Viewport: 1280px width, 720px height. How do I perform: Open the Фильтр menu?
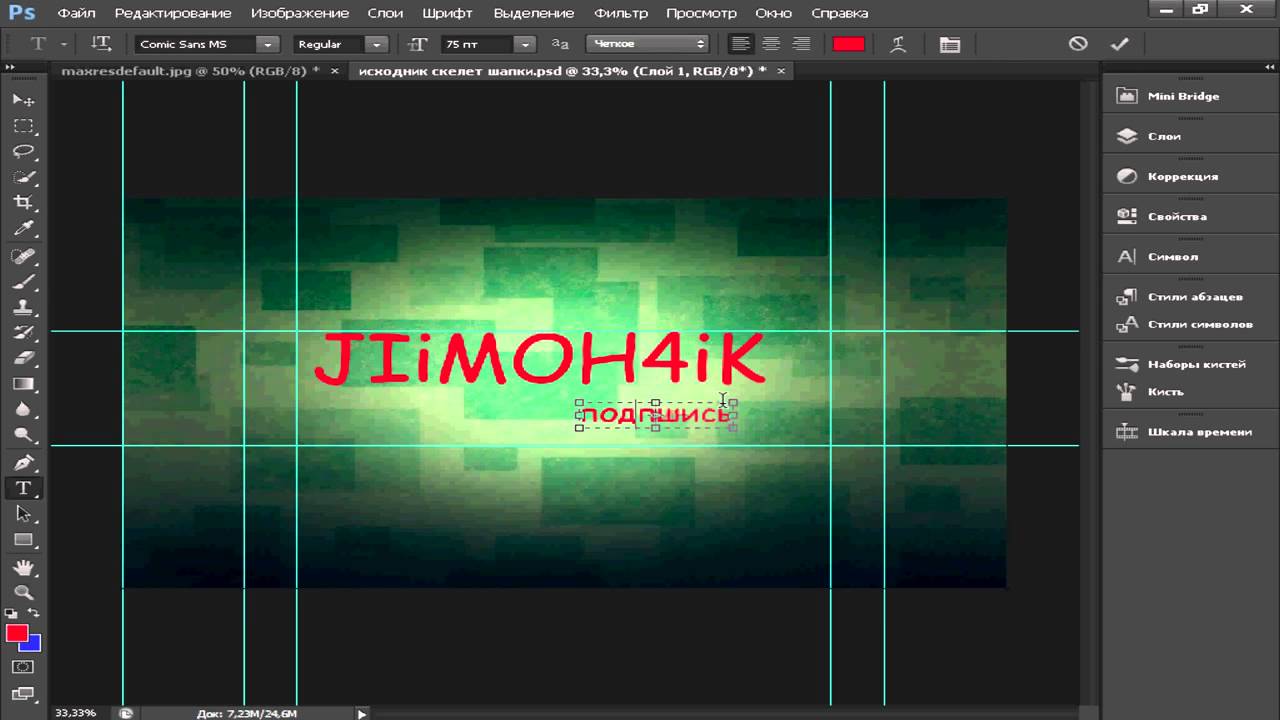[621, 13]
